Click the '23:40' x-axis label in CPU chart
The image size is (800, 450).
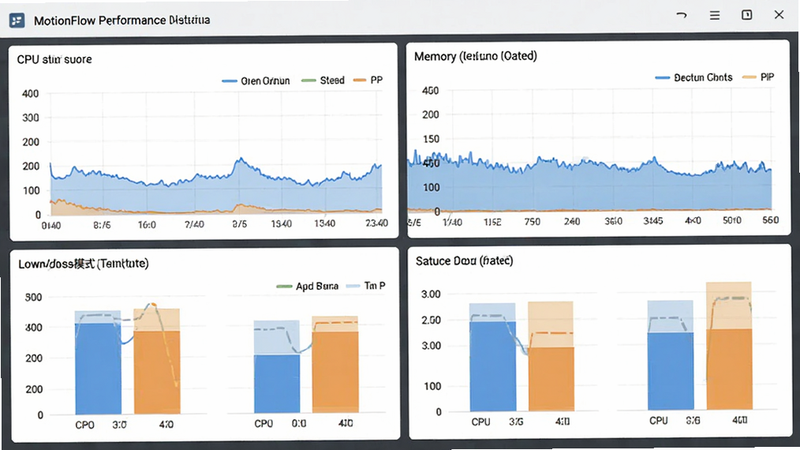pyautogui.click(x=377, y=223)
